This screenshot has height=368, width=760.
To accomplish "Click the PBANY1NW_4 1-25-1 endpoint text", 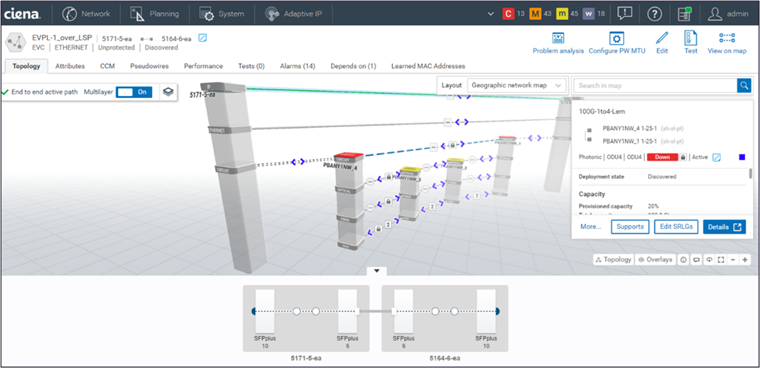I will (630, 129).
